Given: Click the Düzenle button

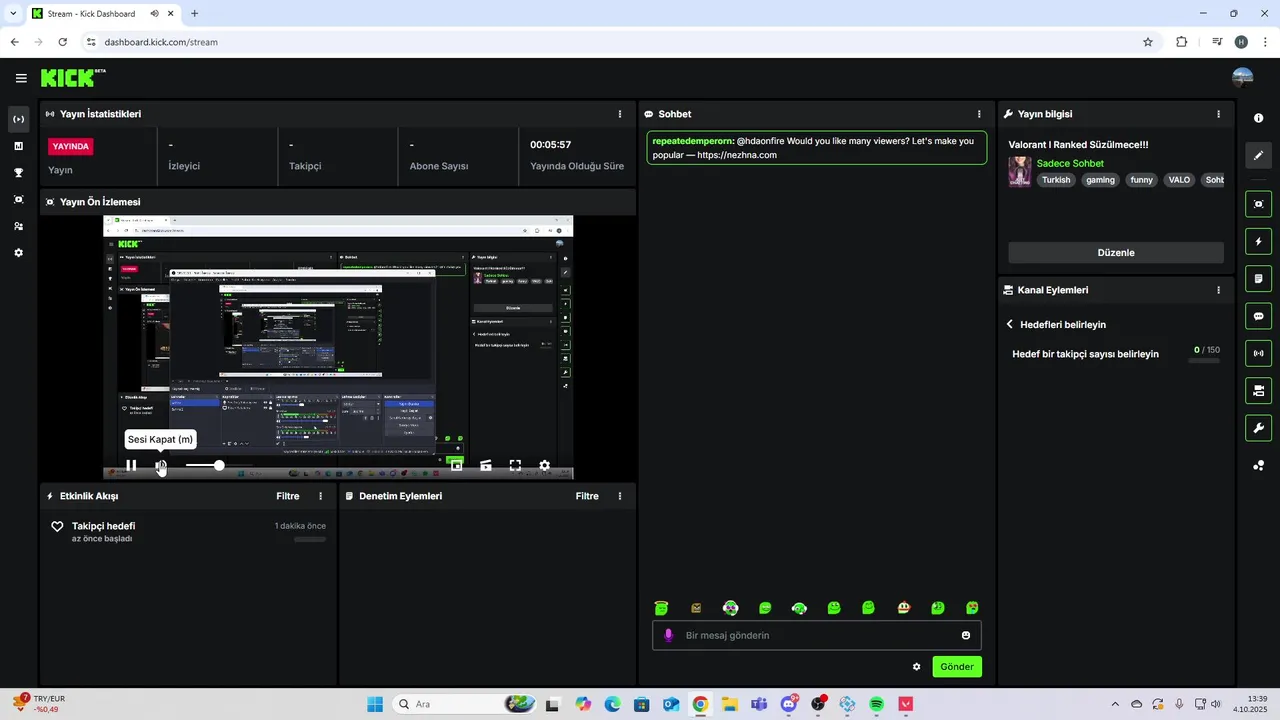Looking at the screenshot, I should pos(1116,253).
